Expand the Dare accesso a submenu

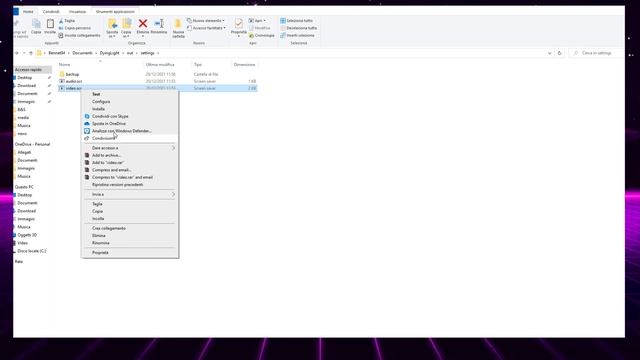tap(130, 148)
